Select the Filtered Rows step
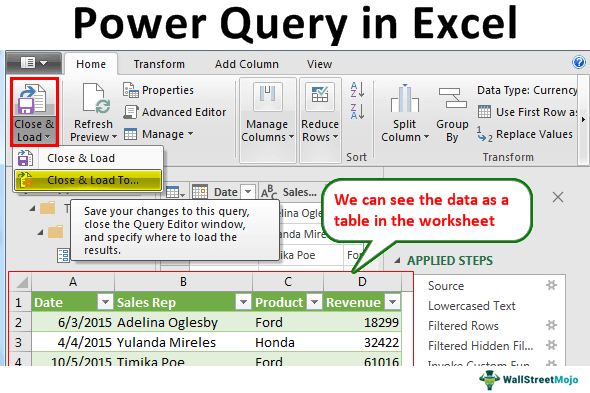Image resolution: width=590 pixels, height=393 pixels. 463,326
